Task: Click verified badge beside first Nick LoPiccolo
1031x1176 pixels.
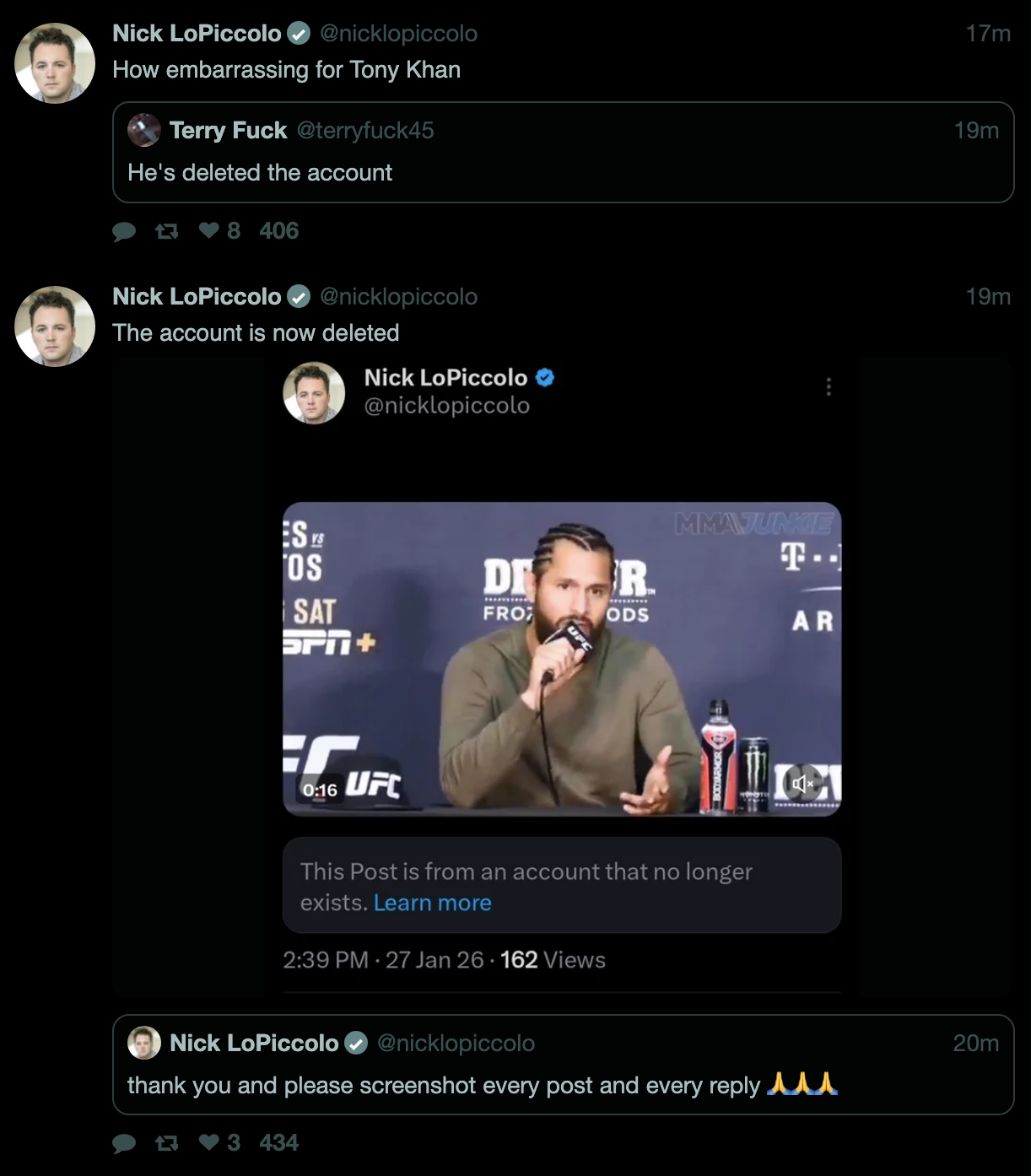Action: (x=299, y=34)
